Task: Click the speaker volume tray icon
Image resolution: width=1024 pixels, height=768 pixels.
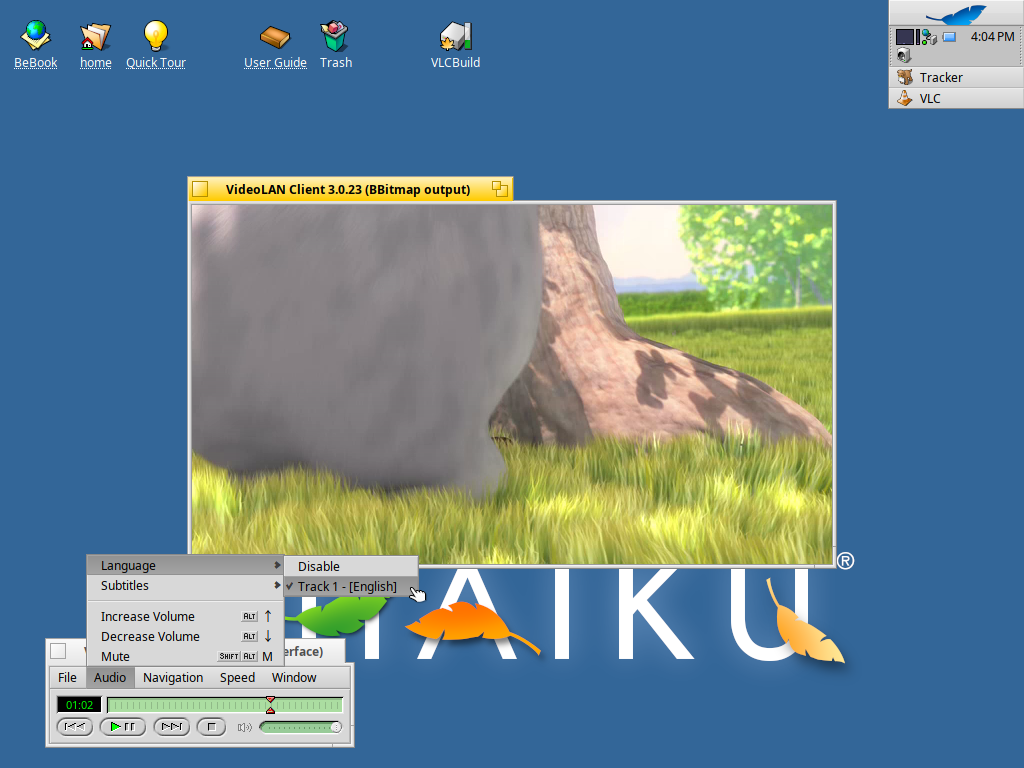Action: [x=904, y=55]
